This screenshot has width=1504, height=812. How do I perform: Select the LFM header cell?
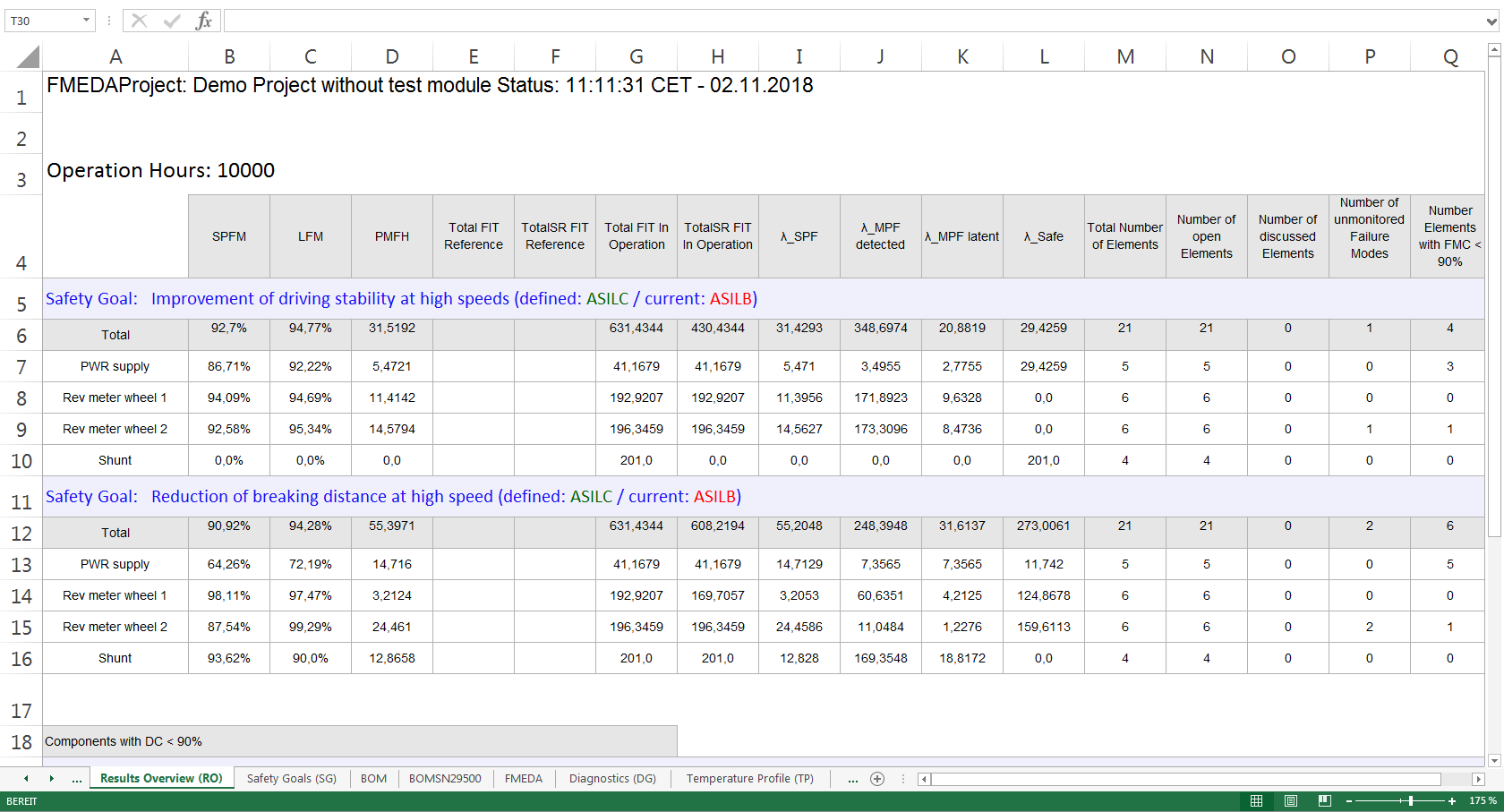click(311, 236)
